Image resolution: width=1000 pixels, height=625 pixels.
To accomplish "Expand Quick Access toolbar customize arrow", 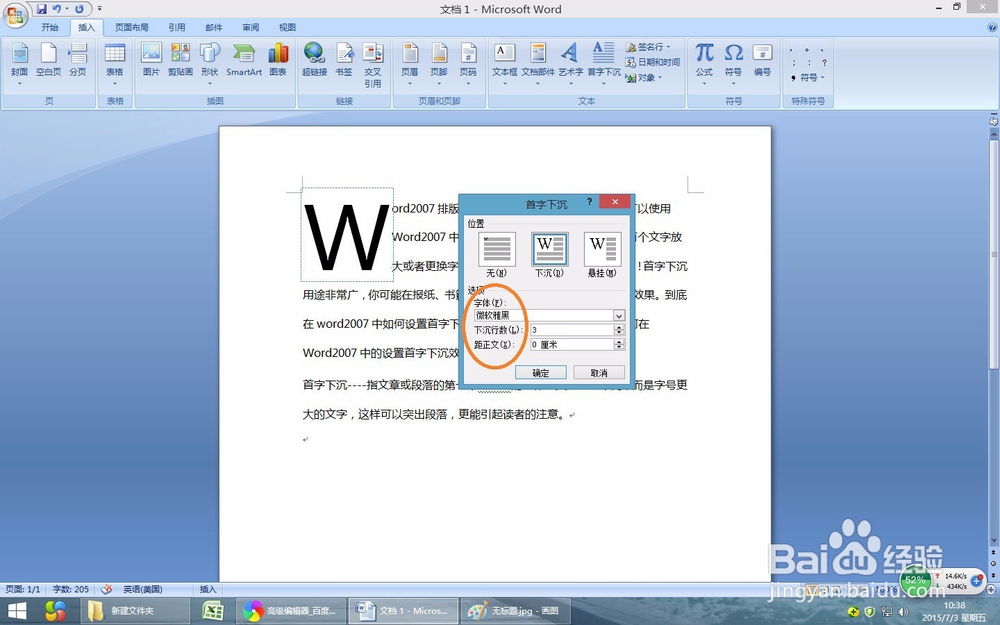I will pos(99,9).
